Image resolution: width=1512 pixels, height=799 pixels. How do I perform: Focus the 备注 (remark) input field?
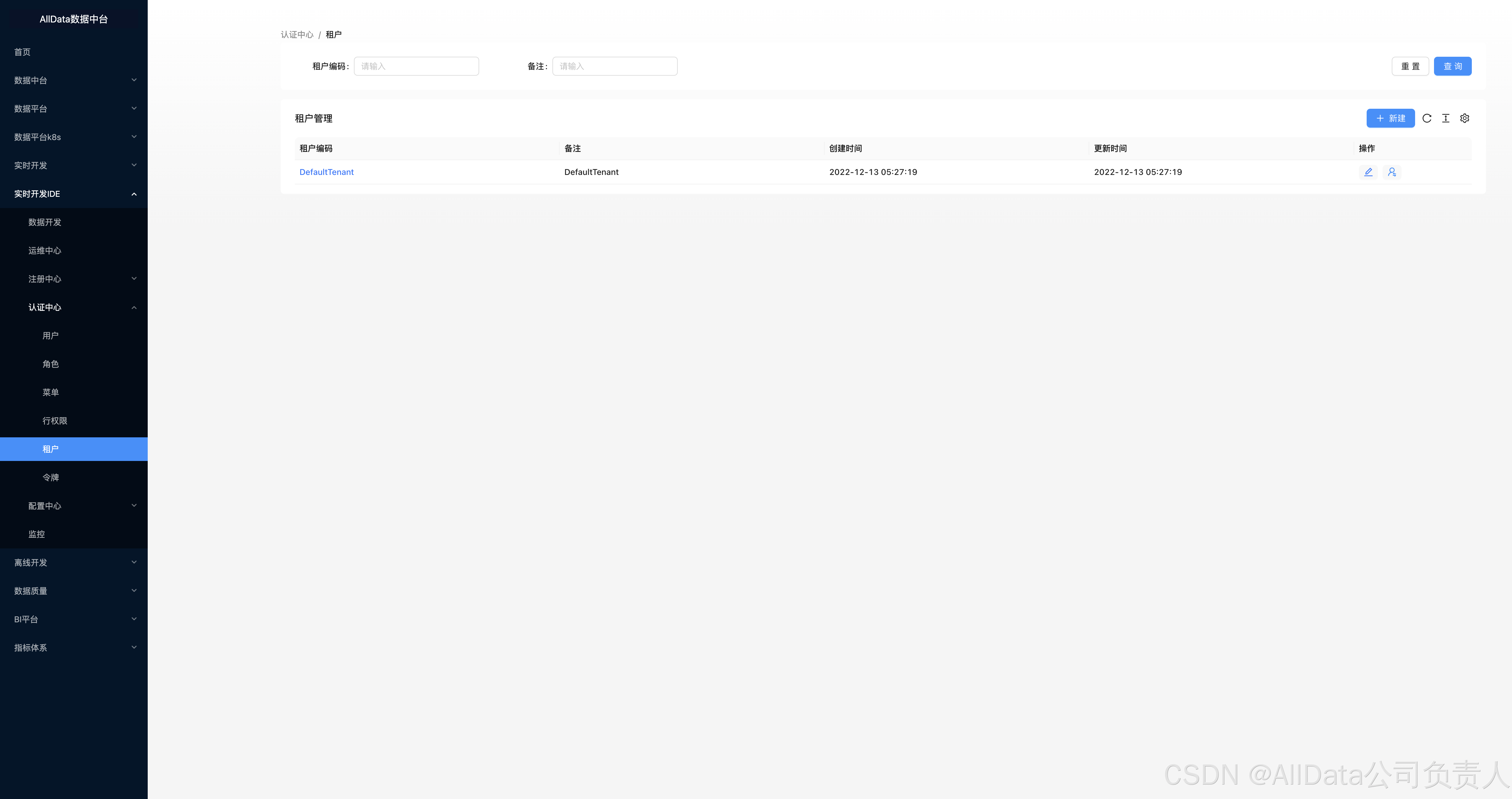[x=614, y=66]
